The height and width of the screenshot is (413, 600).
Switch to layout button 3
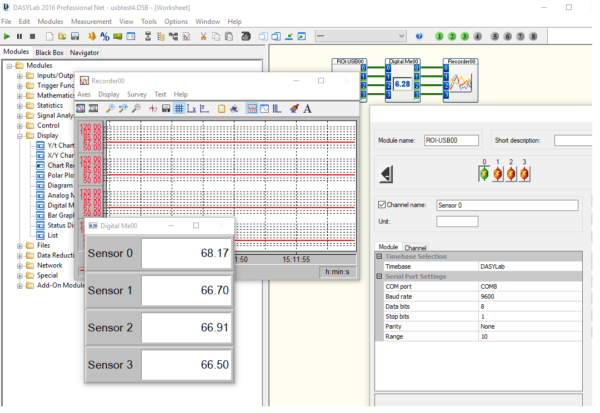(465, 36)
